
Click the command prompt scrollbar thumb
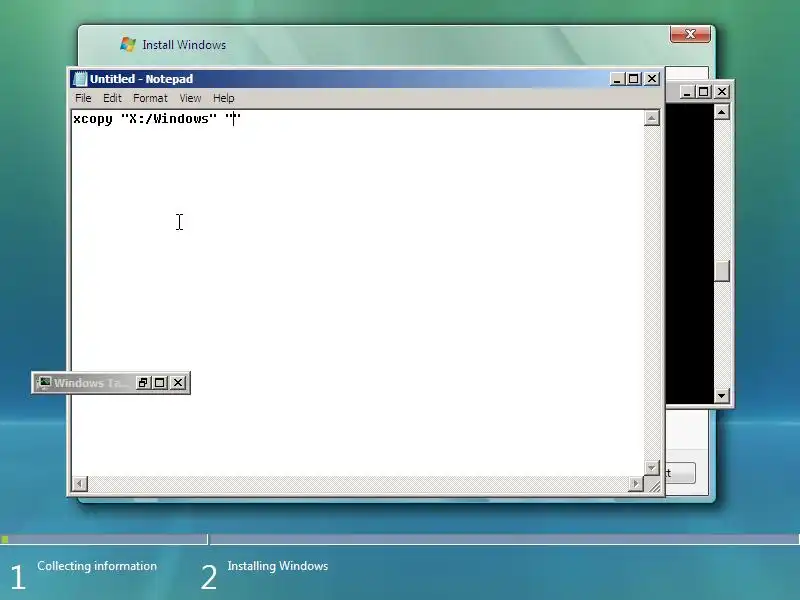721,271
